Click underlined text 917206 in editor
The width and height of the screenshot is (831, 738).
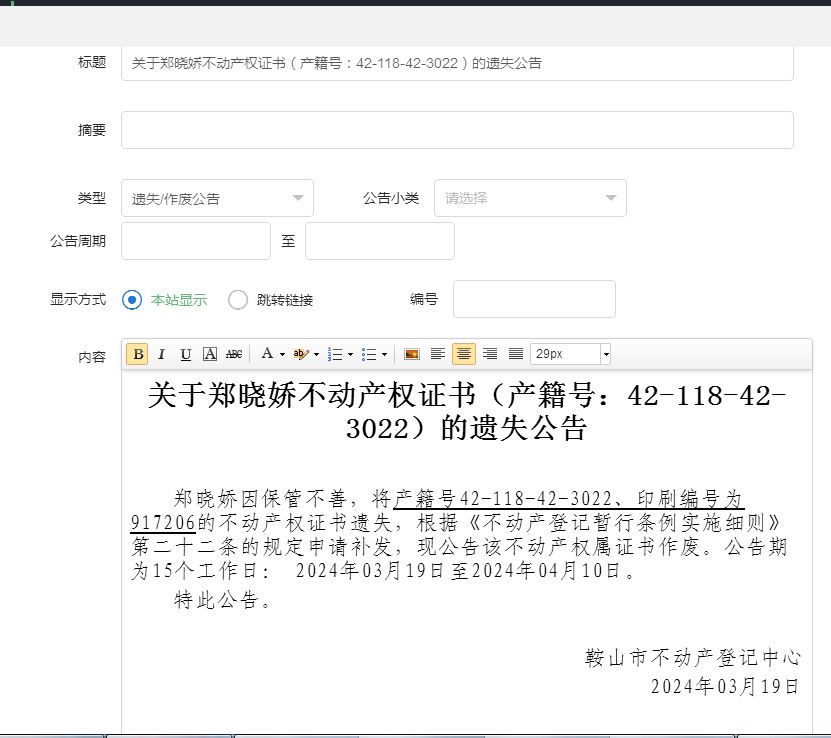[163, 523]
